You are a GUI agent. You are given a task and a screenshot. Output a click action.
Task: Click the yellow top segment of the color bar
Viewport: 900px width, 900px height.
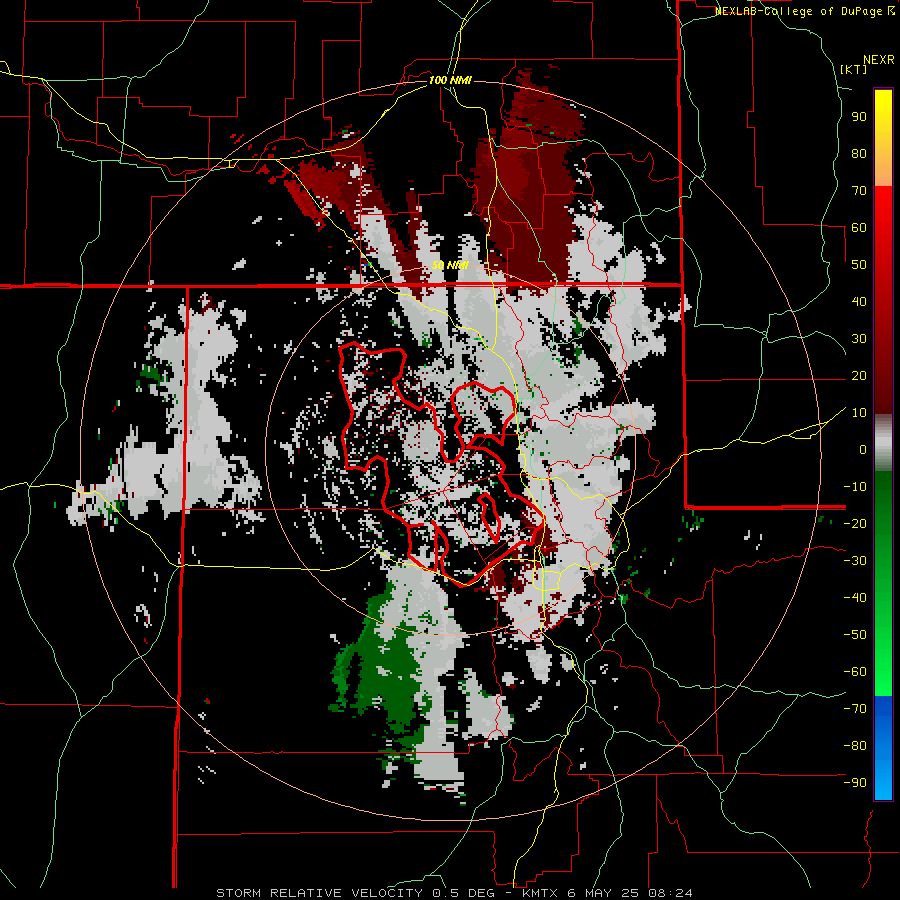point(883,138)
